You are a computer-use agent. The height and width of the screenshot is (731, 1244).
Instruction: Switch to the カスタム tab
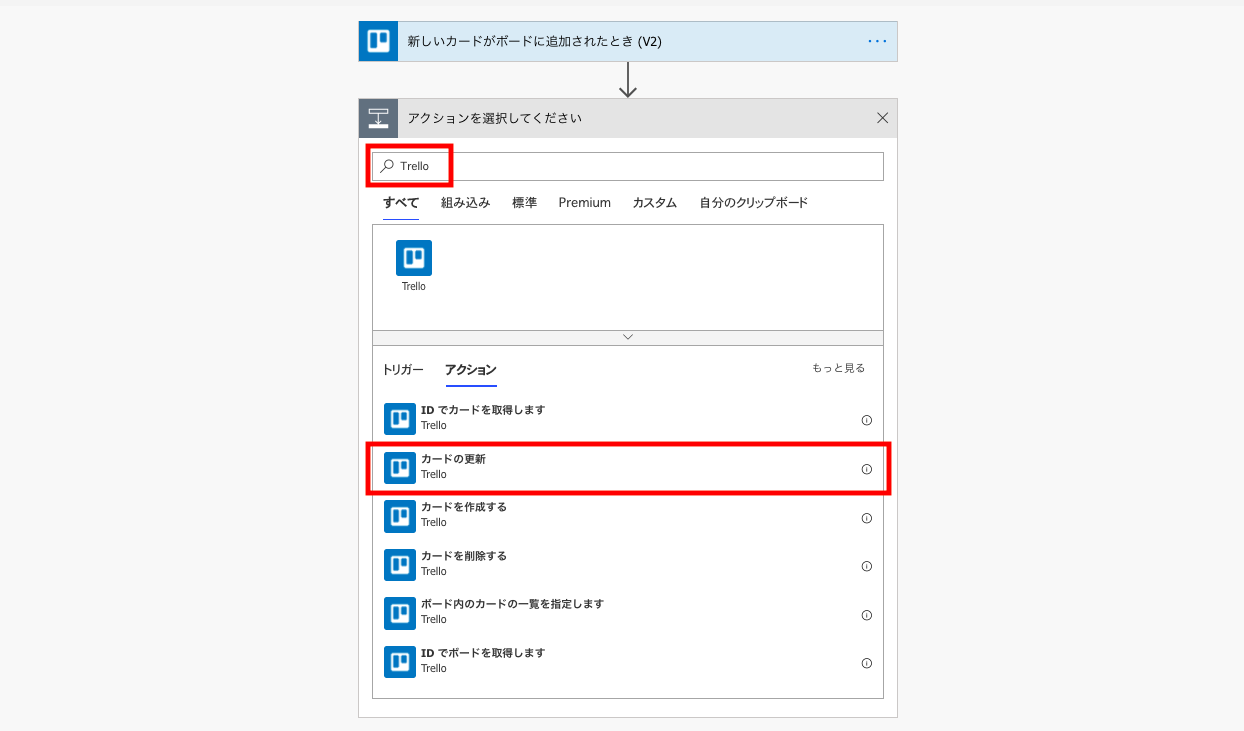pyautogui.click(x=654, y=203)
